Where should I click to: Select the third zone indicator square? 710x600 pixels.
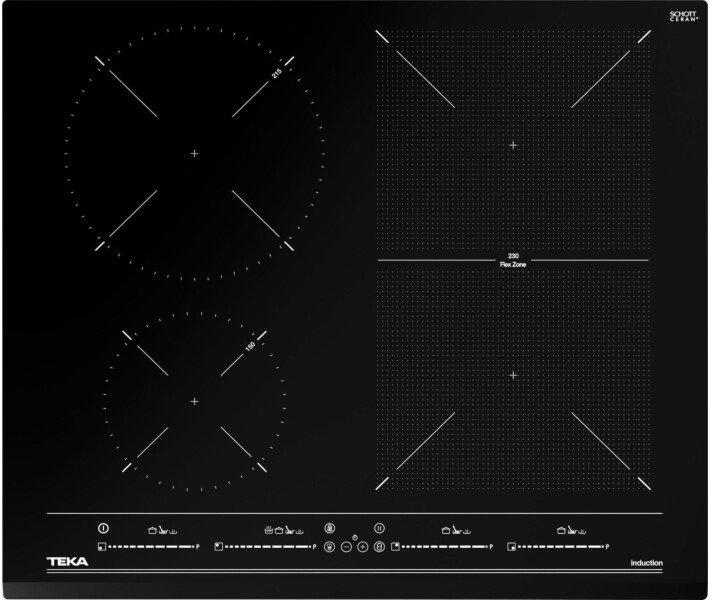(395, 547)
